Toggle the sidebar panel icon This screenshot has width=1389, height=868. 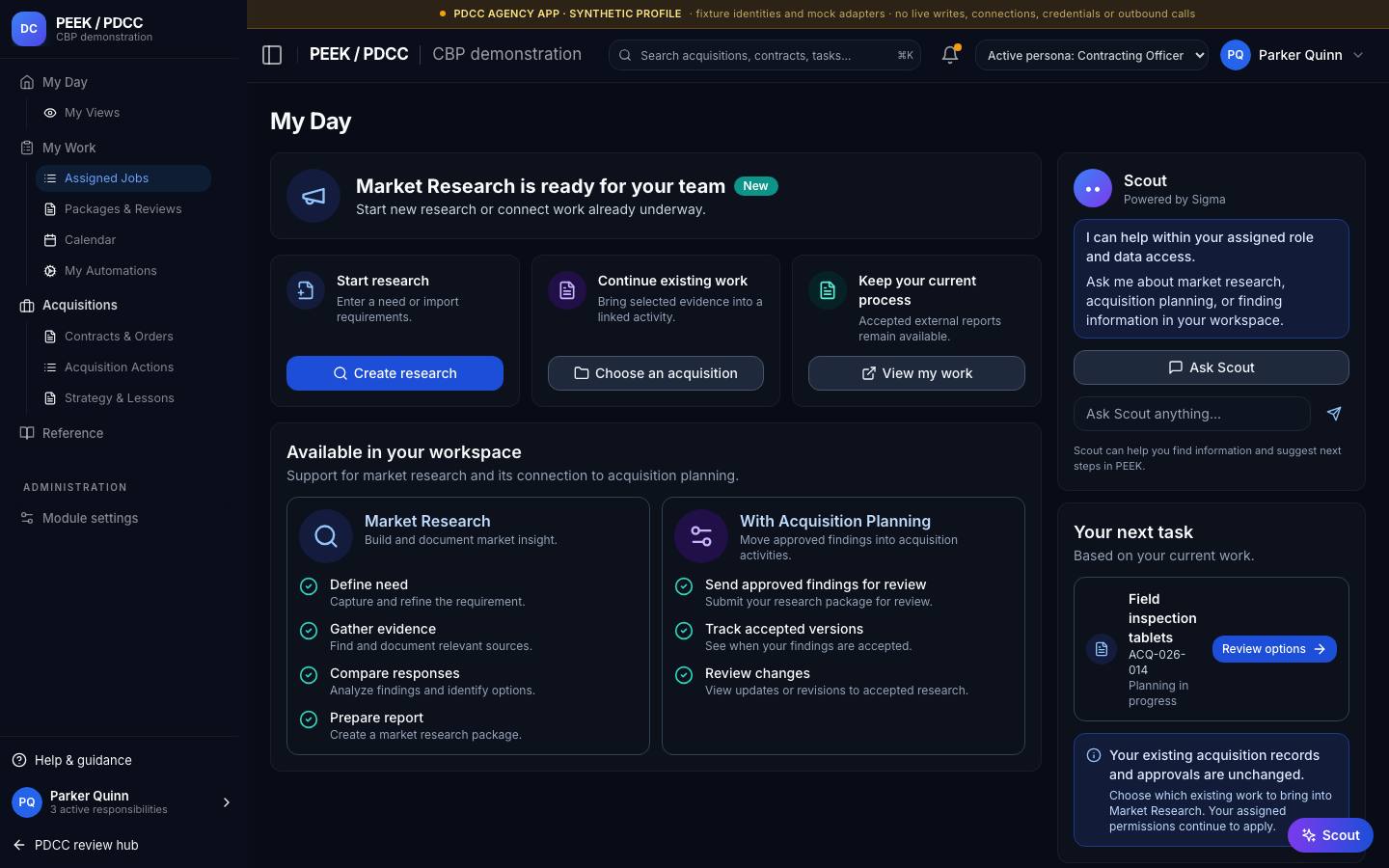(x=272, y=55)
